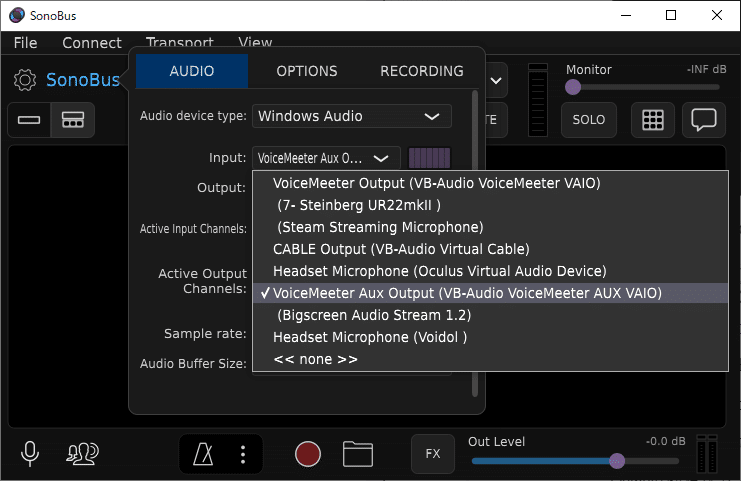Open the chat panel
741x481 pixels.
(704, 120)
